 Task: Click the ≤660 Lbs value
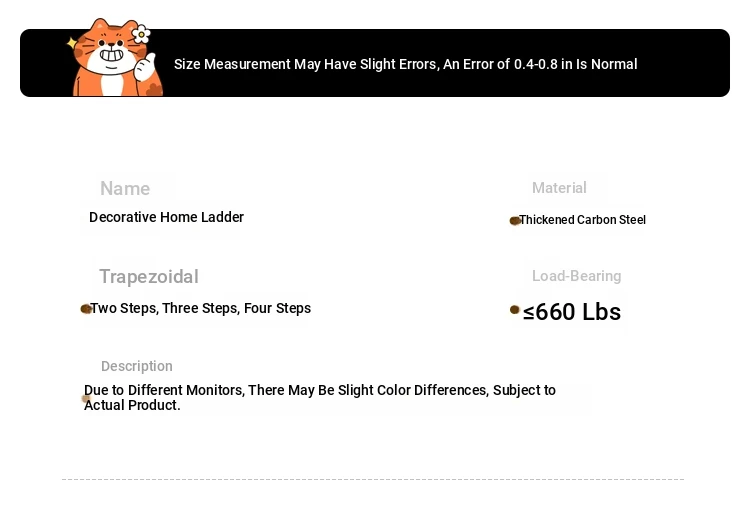point(572,312)
